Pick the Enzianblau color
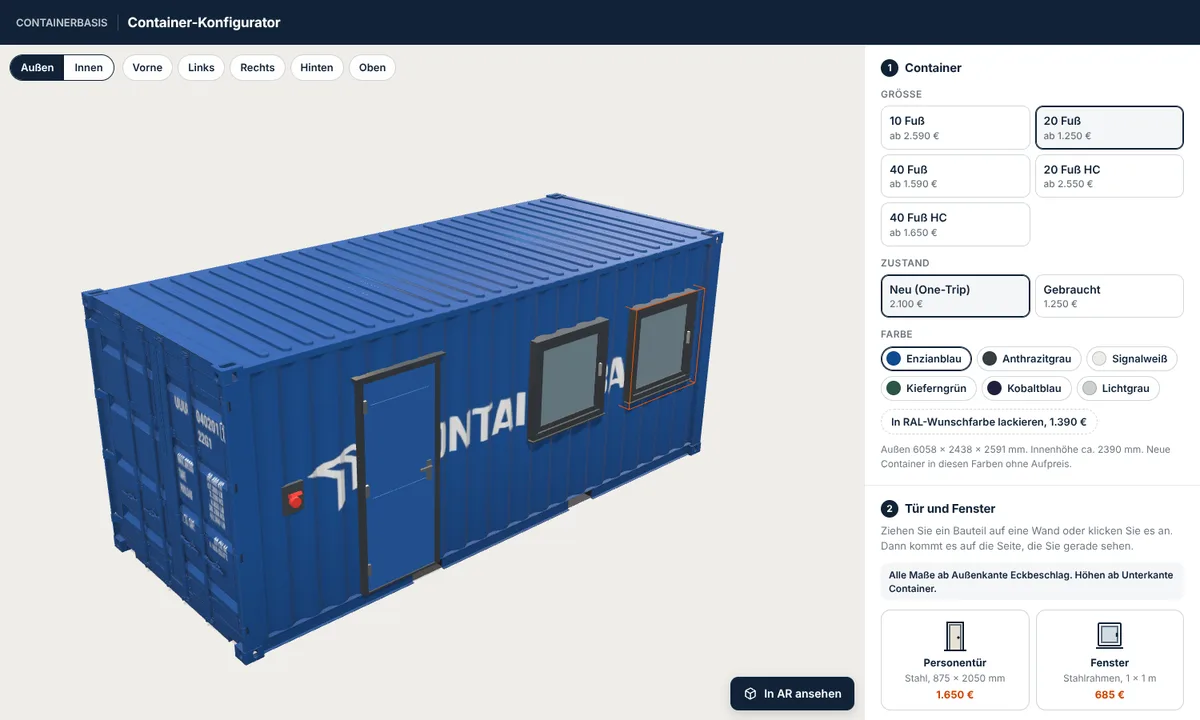 926,358
